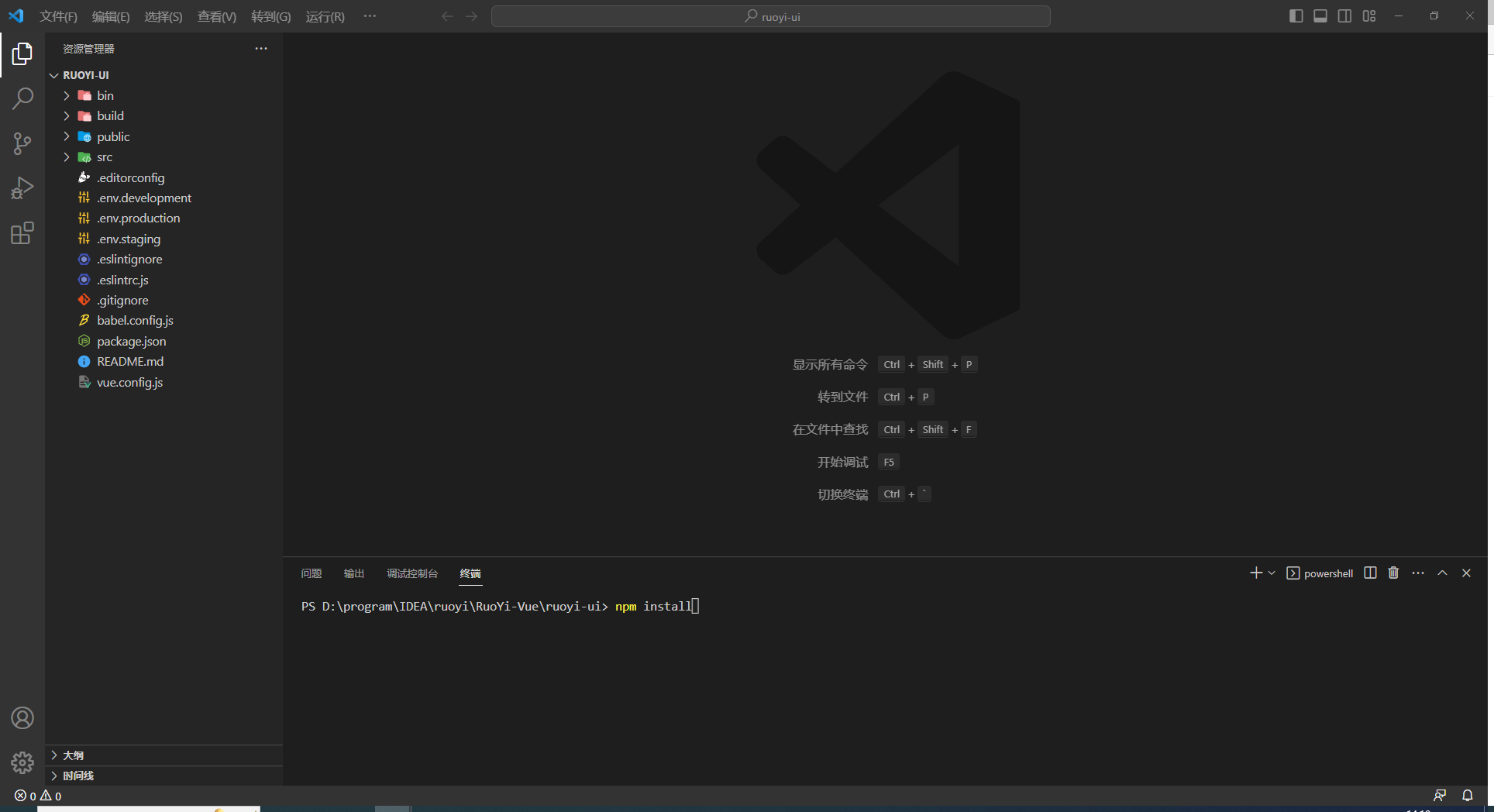Switch to the 调试控制台 tab
Image resolution: width=1494 pixels, height=812 pixels.
point(412,573)
